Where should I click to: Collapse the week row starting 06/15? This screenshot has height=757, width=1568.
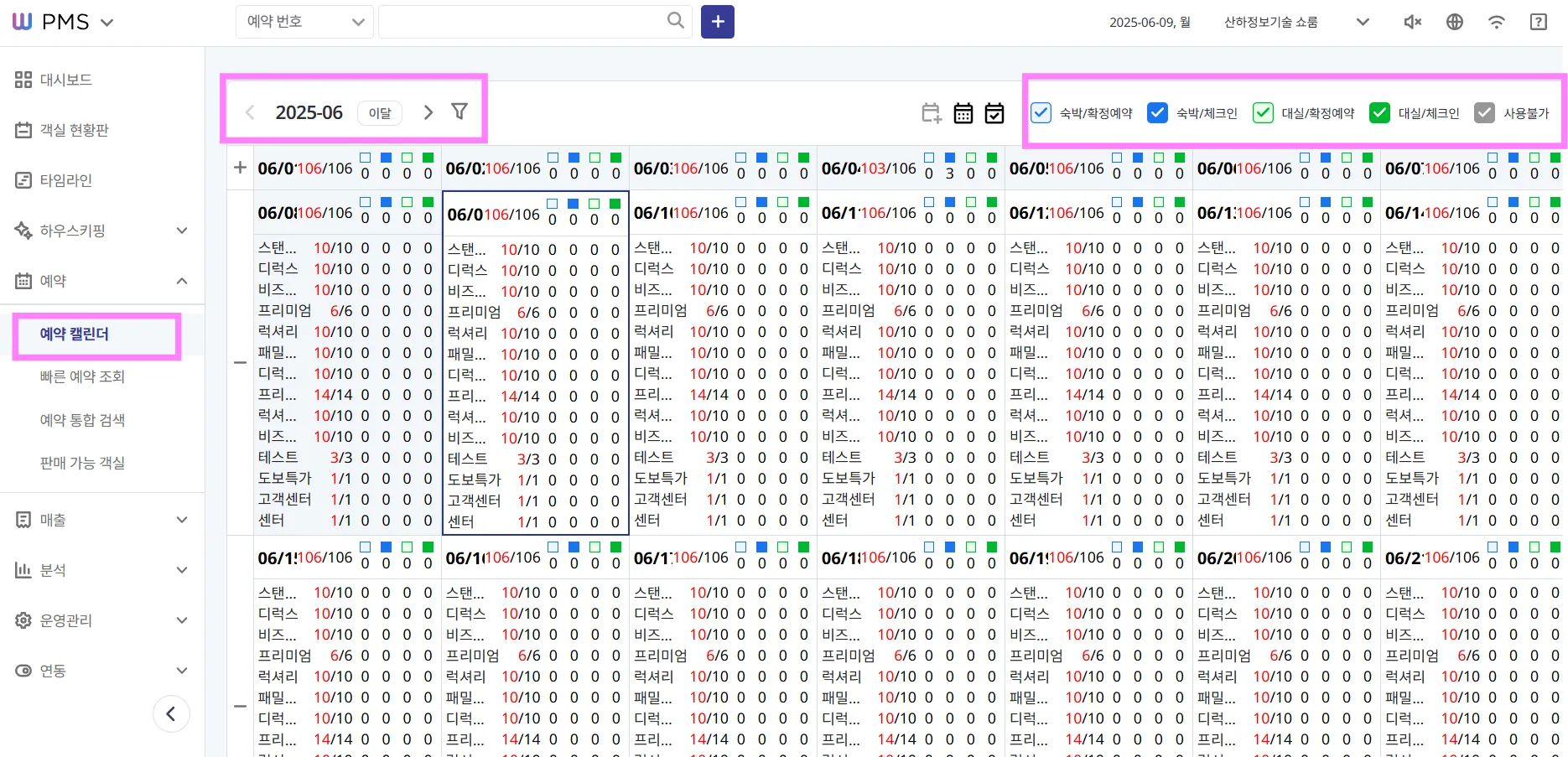tap(240, 707)
